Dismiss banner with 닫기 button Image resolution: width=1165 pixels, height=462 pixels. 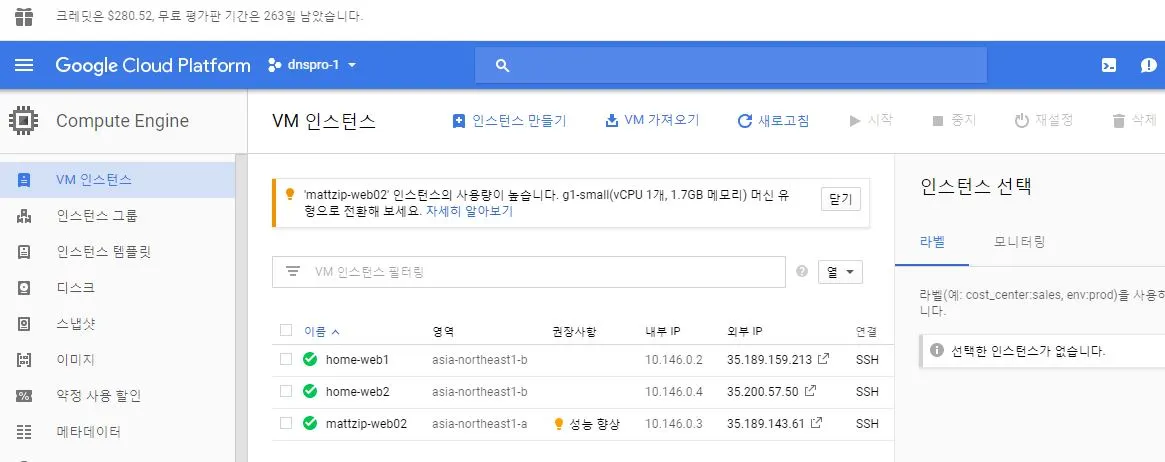pyautogui.click(x=840, y=199)
